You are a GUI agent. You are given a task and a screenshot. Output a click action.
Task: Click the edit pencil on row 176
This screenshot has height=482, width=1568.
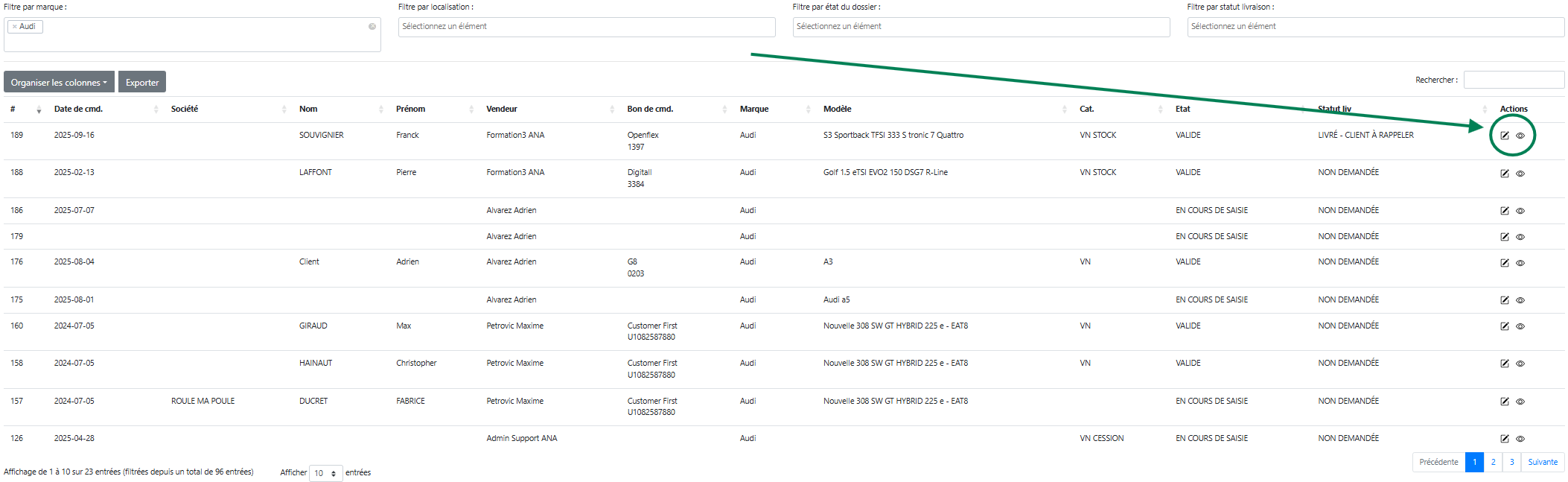point(1504,263)
